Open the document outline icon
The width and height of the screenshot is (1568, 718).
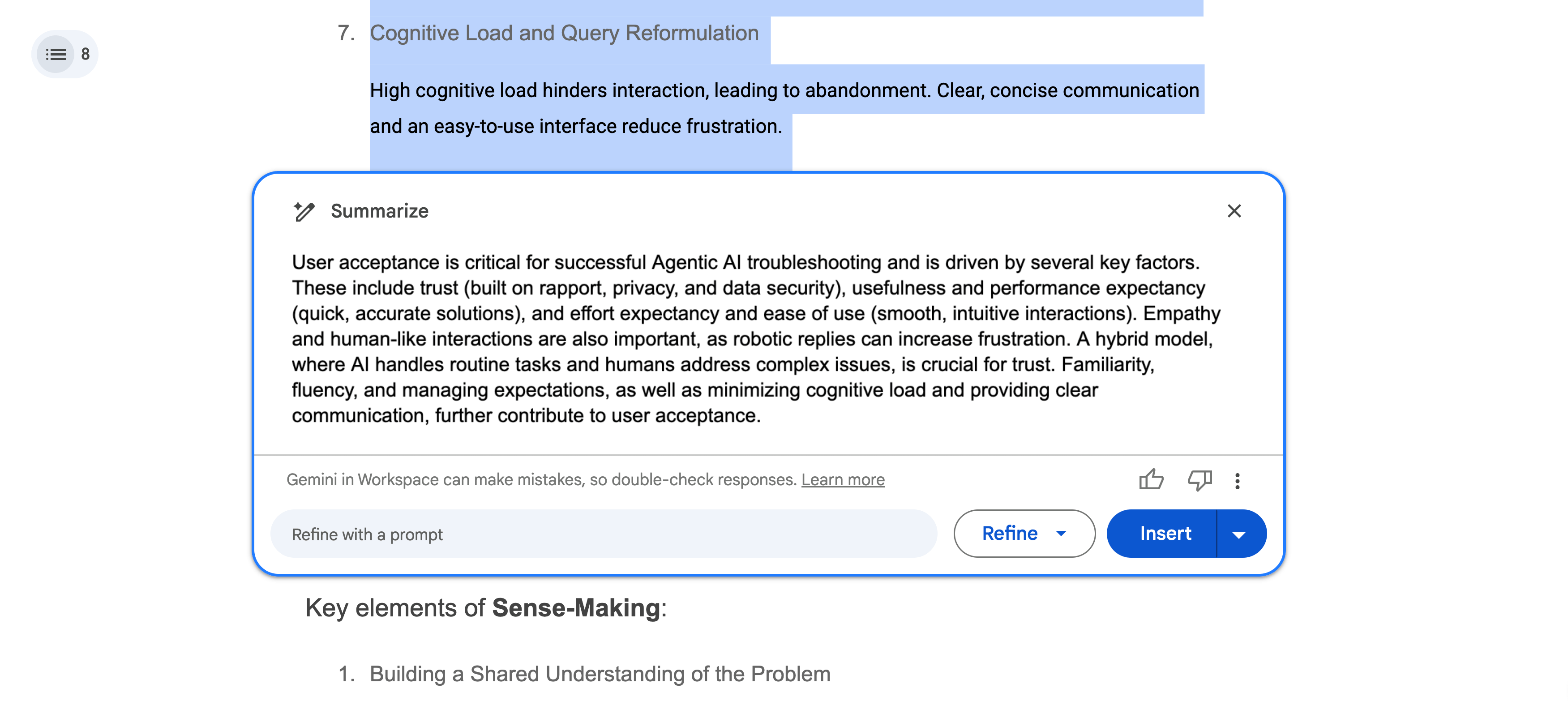56,54
